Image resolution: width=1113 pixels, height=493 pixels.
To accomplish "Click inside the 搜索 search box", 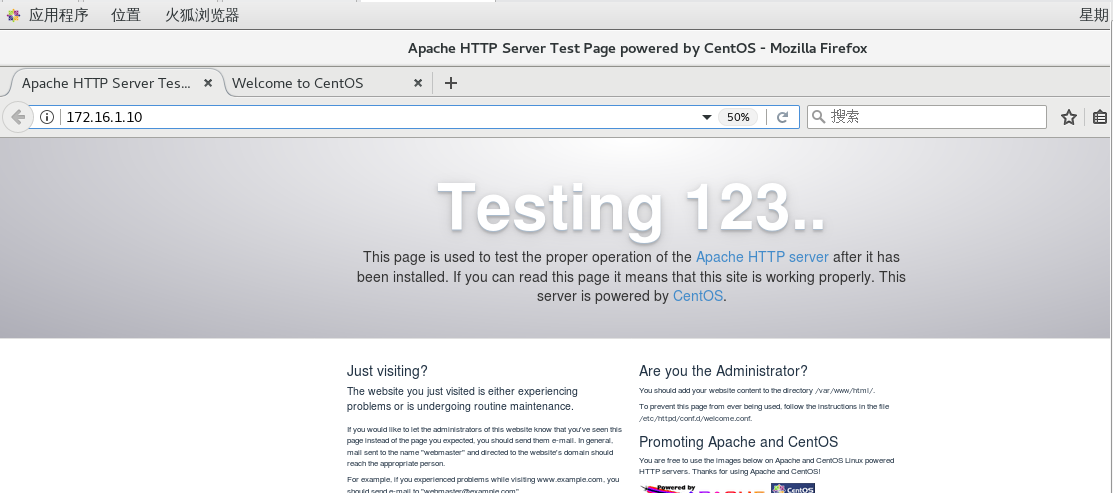I will click(x=936, y=116).
